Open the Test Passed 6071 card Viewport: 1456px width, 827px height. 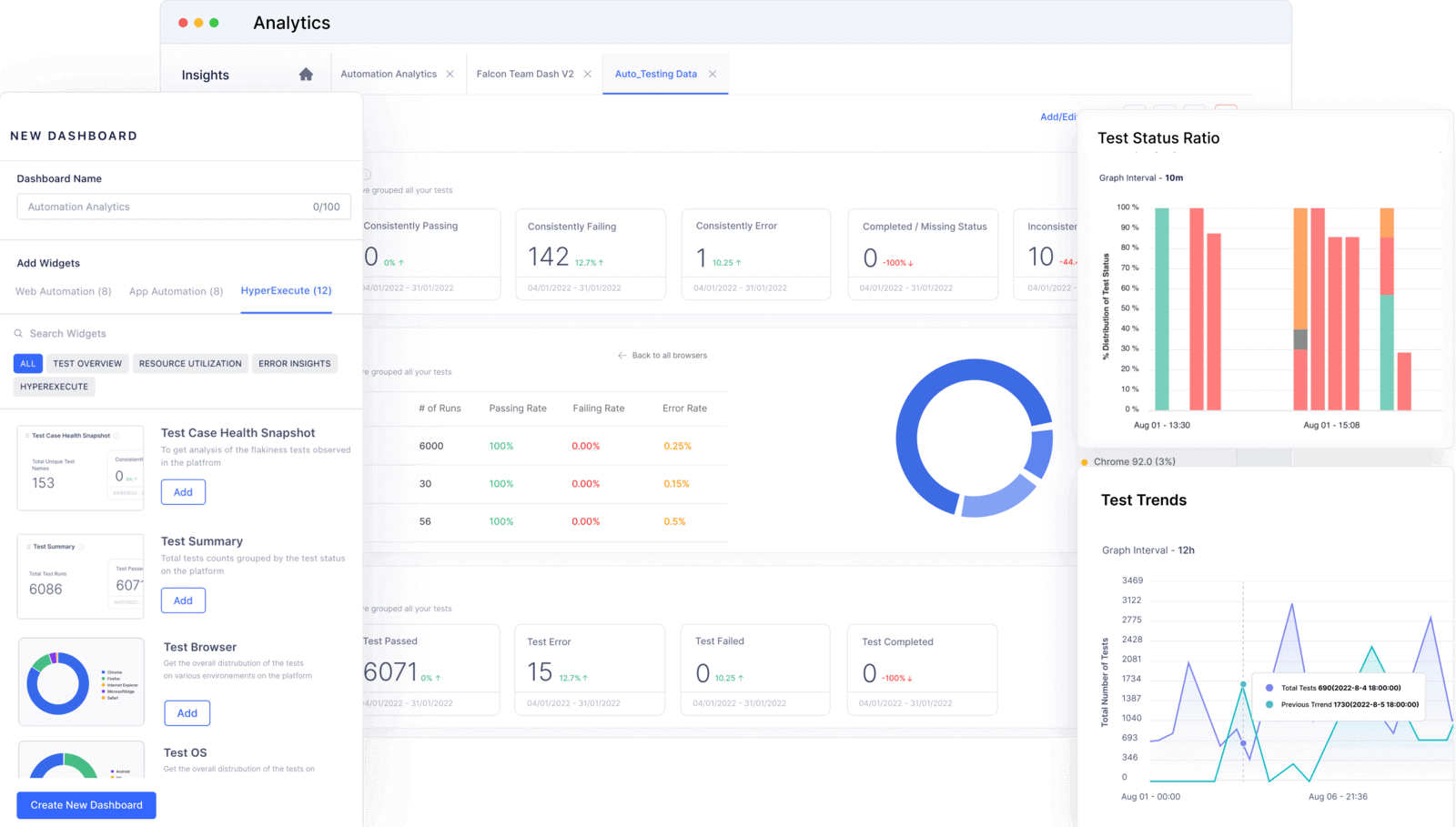[x=431, y=669]
